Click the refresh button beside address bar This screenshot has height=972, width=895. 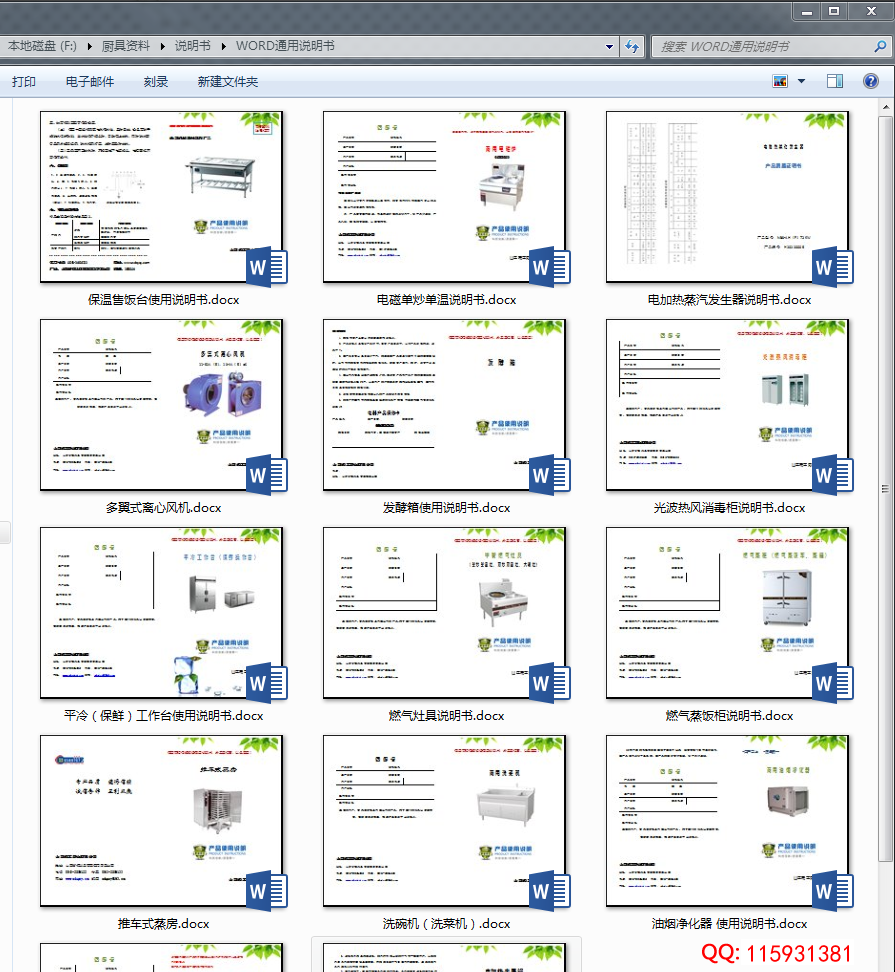click(x=632, y=46)
